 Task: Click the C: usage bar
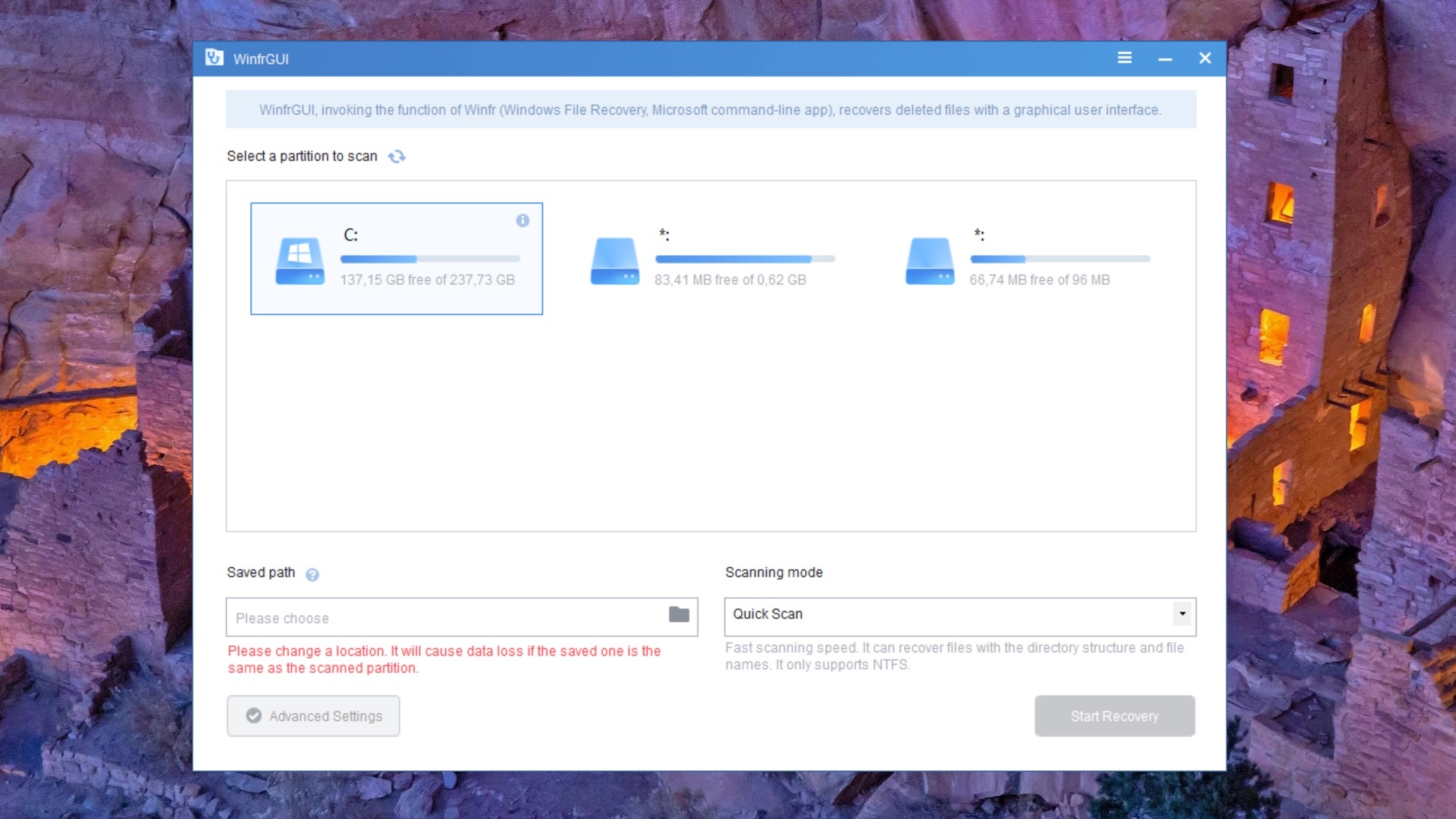(x=431, y=259)
